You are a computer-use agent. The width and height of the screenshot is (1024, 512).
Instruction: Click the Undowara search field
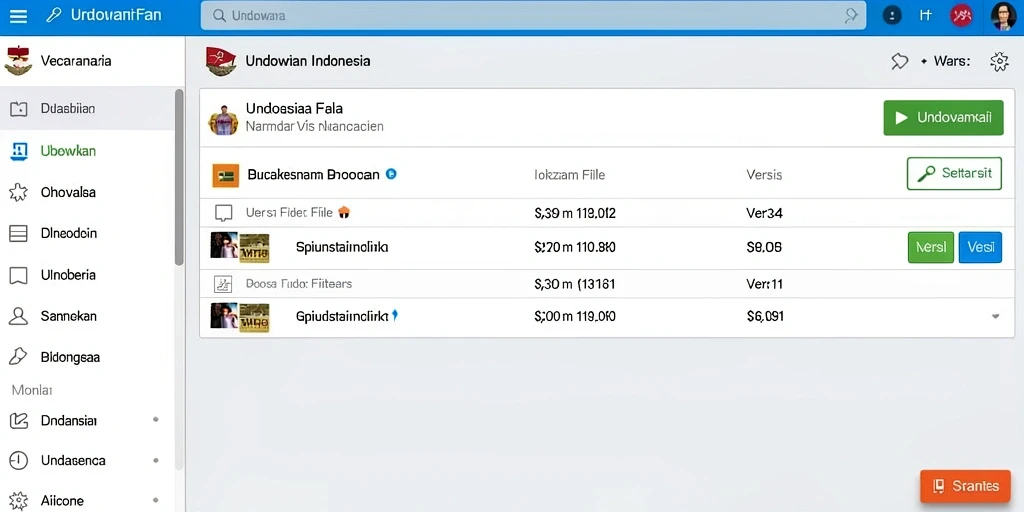(x=533, y=16)
